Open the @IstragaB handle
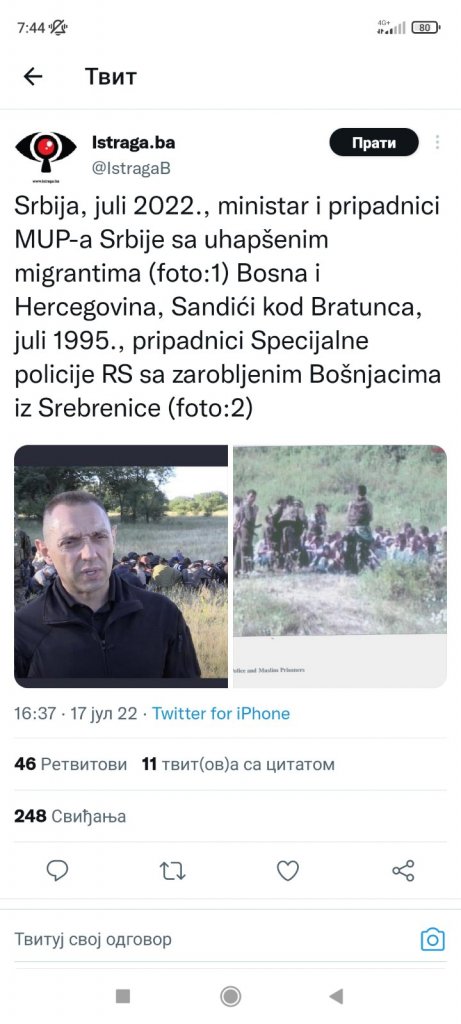The height and width of the screenshot is (1024, 461). pyautogui.click(x=131, y=168)
